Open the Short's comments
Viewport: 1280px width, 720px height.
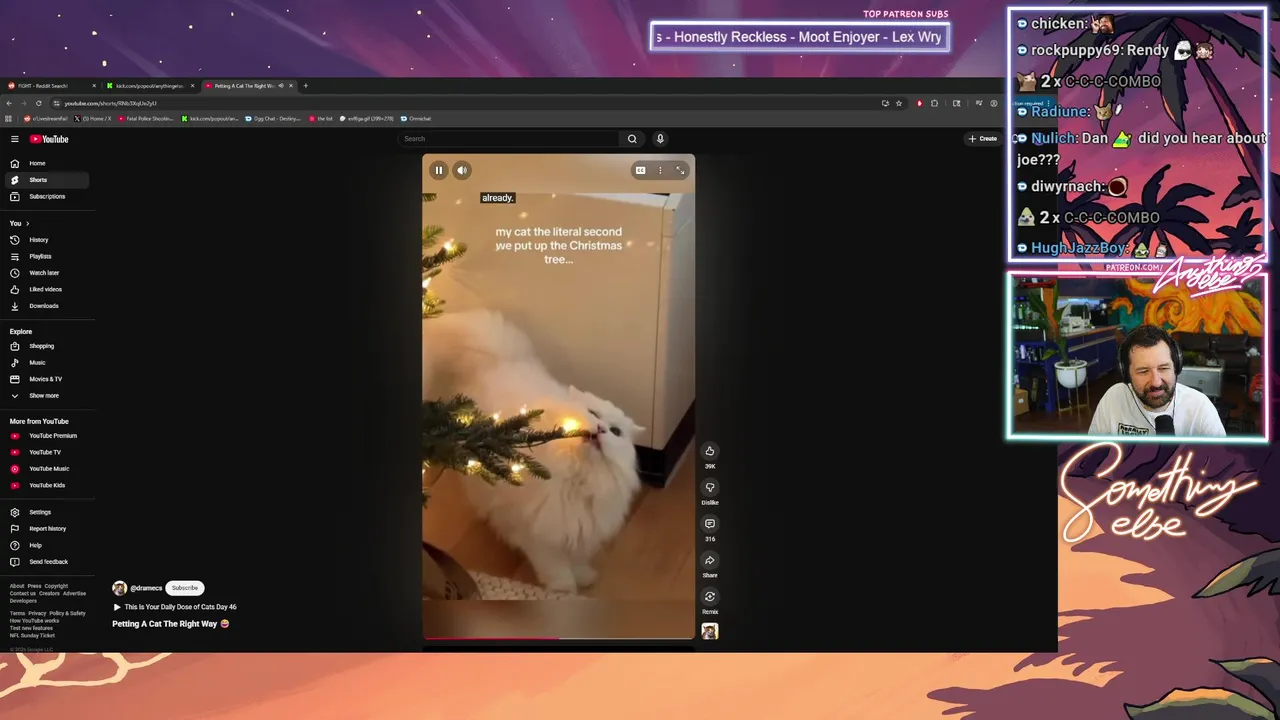pyautogui.click(x=710, y=524)
